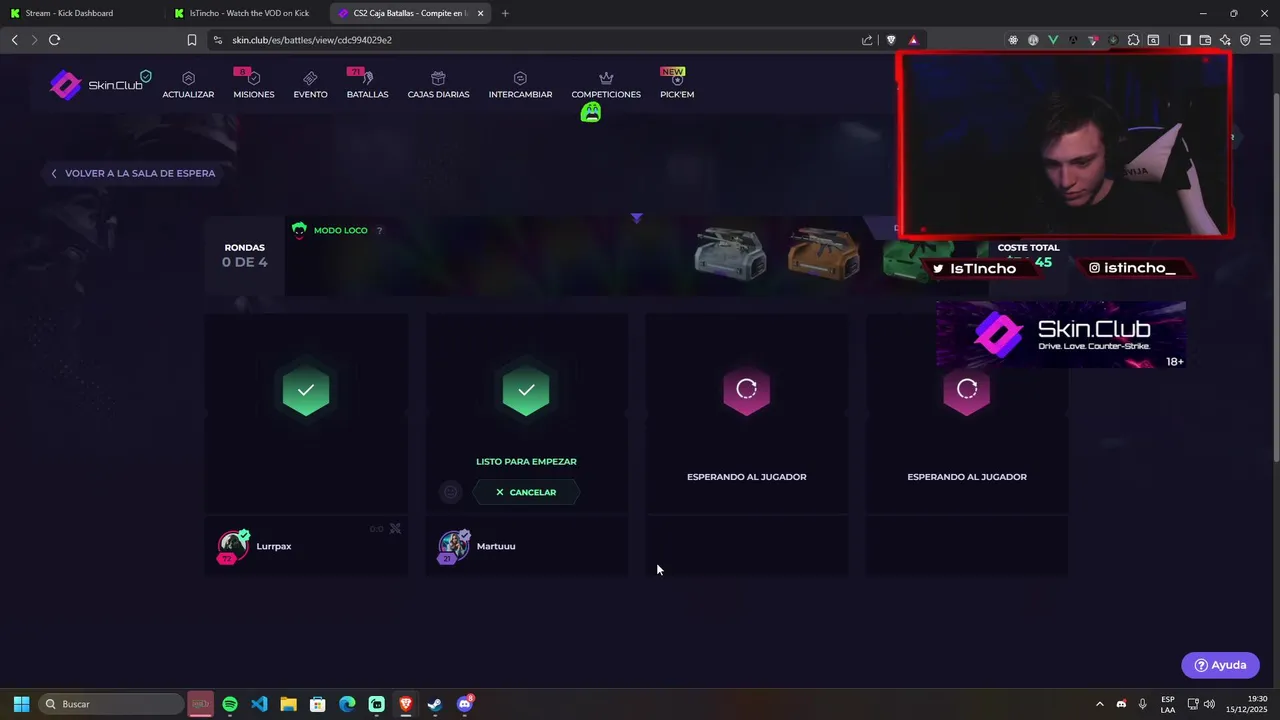Click fourth slot waiting spinner icon

(967, 390)
